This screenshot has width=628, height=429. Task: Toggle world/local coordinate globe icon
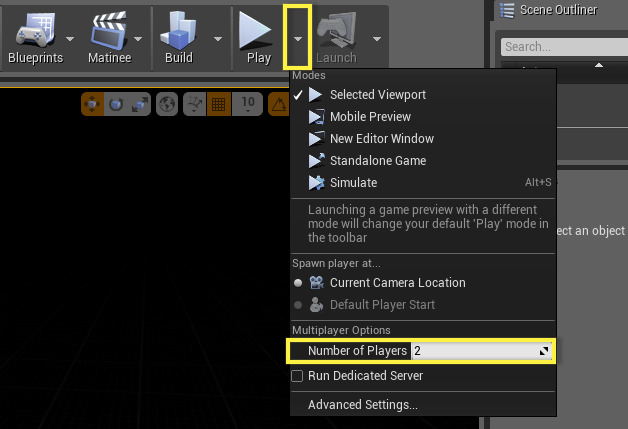[167, 104]
